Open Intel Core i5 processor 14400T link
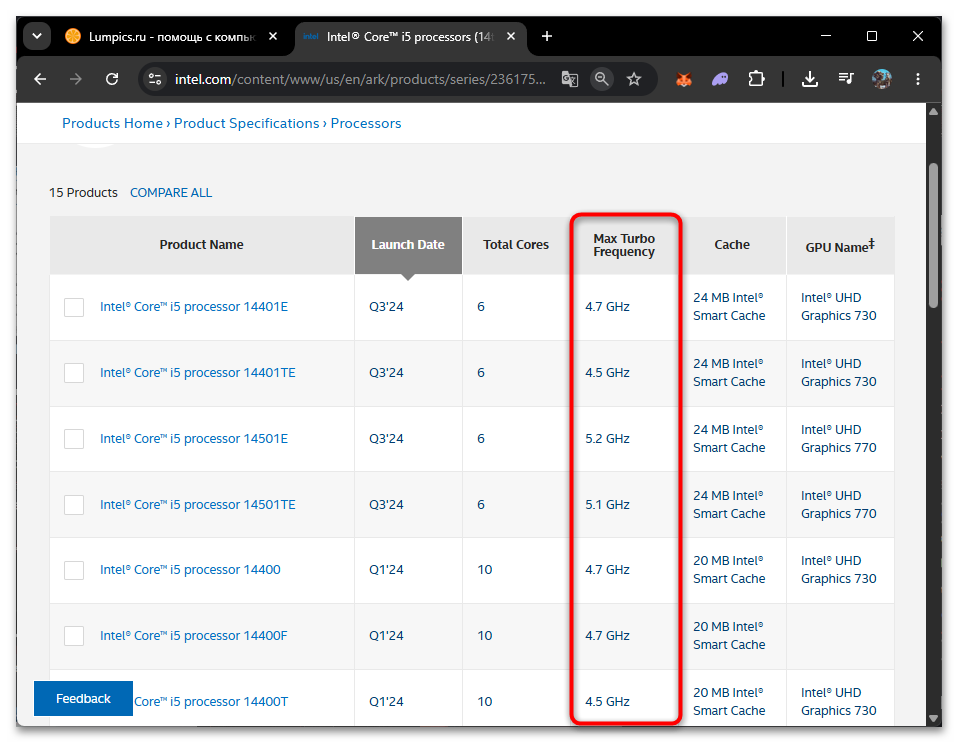This screenshot has width=958, height=743. point(211,701)
